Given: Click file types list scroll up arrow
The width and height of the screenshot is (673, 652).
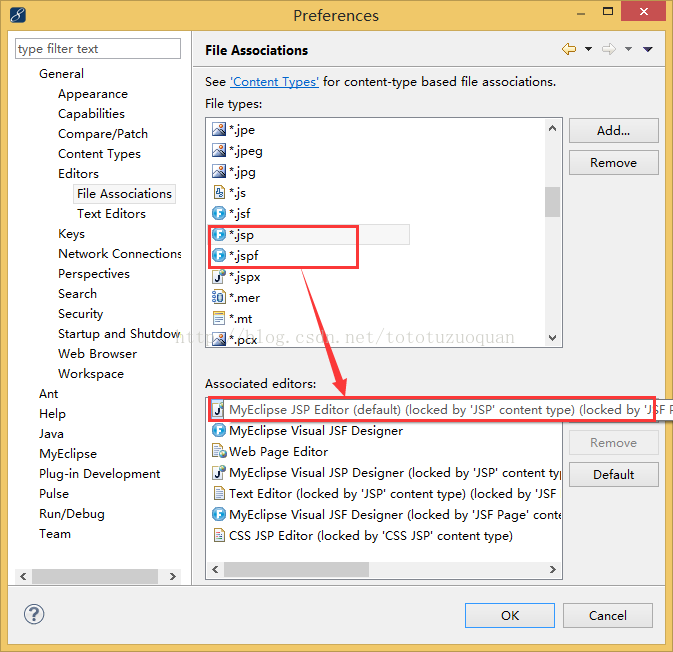Looking at the screenshot, I should click(552, 128).
